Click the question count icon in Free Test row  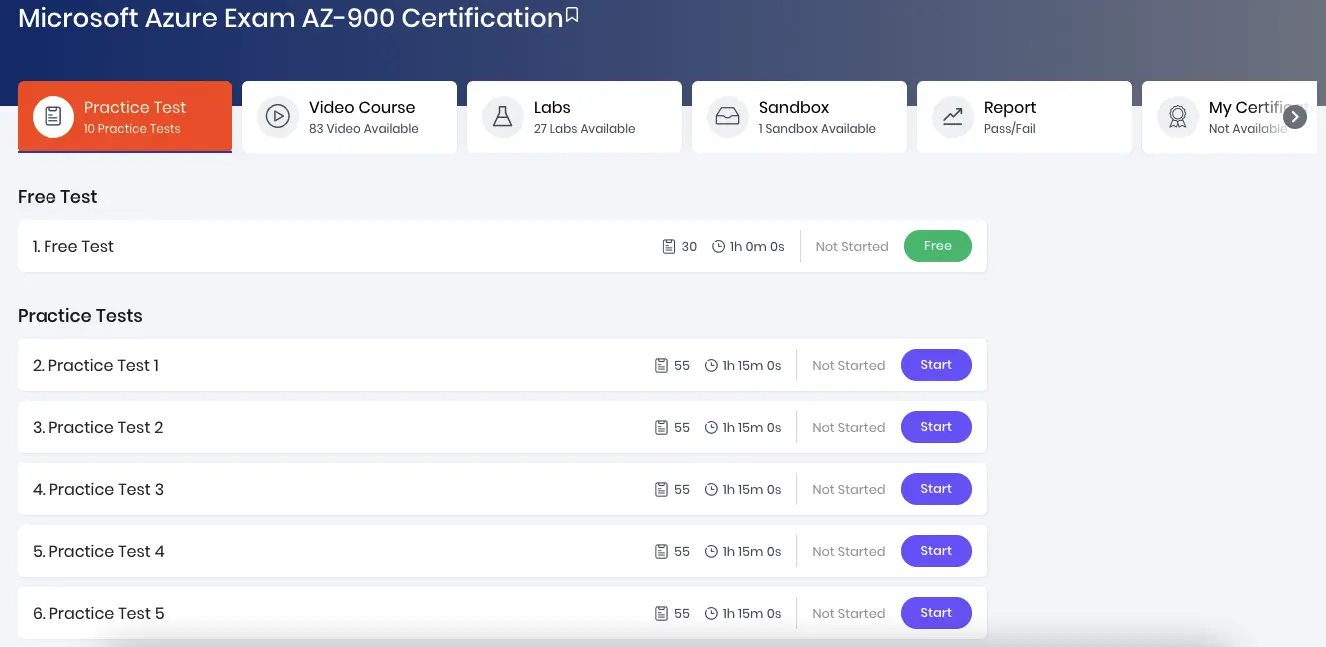tap(669, 246)
